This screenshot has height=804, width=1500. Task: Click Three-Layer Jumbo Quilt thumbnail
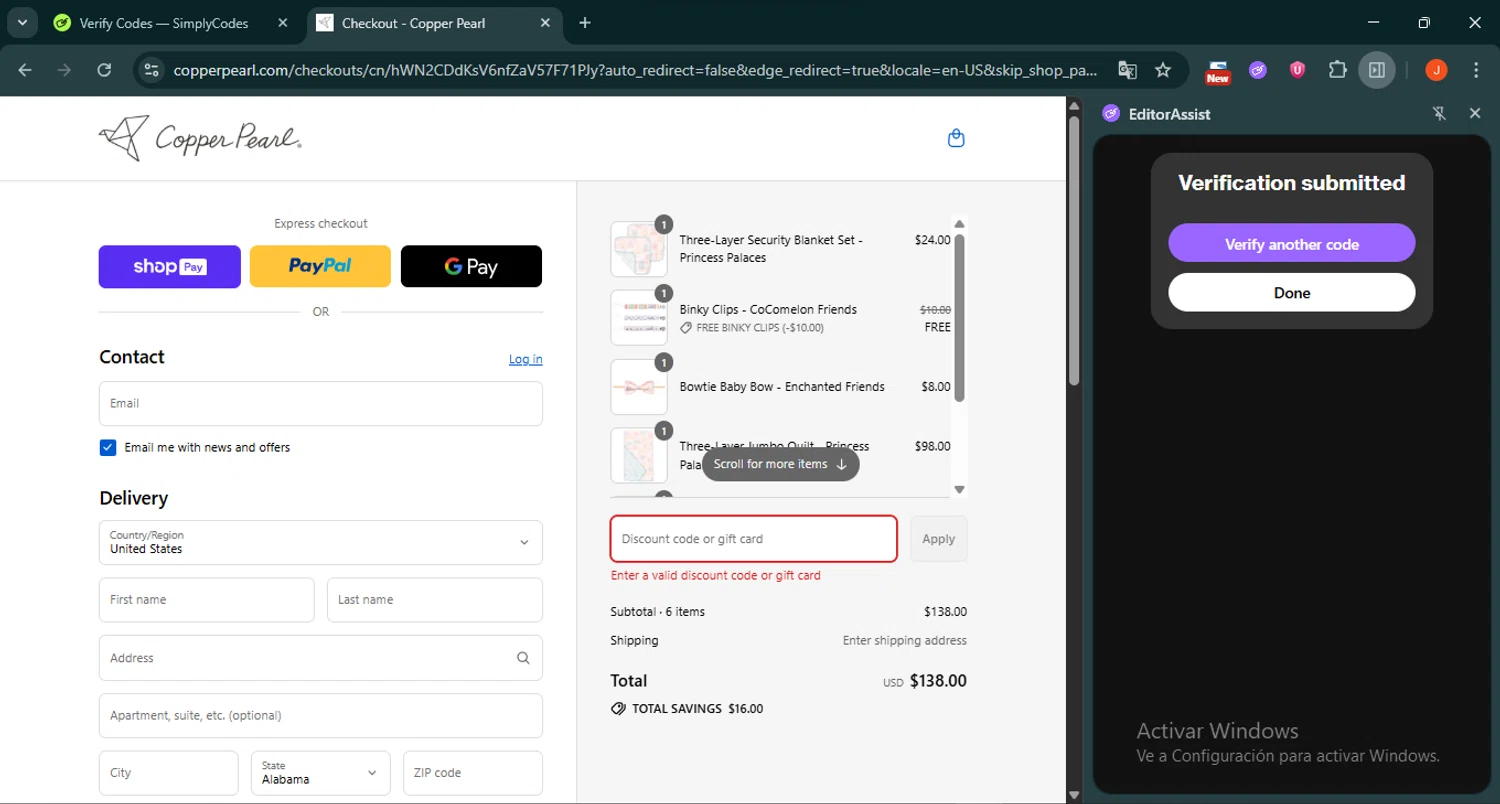pyautogui.click(x=639, y=456)
